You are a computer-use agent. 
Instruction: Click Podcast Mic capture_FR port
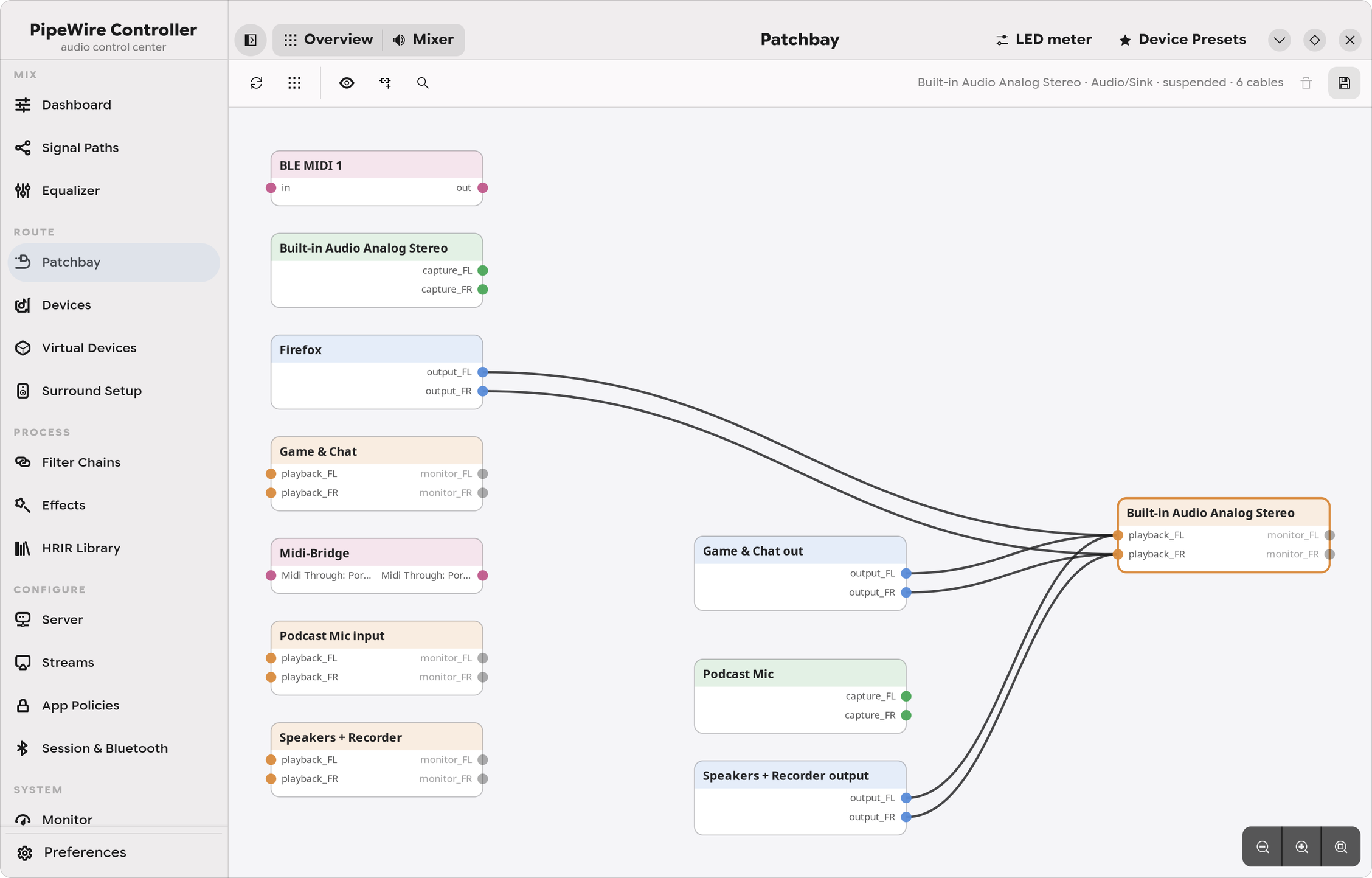point(906,715)
